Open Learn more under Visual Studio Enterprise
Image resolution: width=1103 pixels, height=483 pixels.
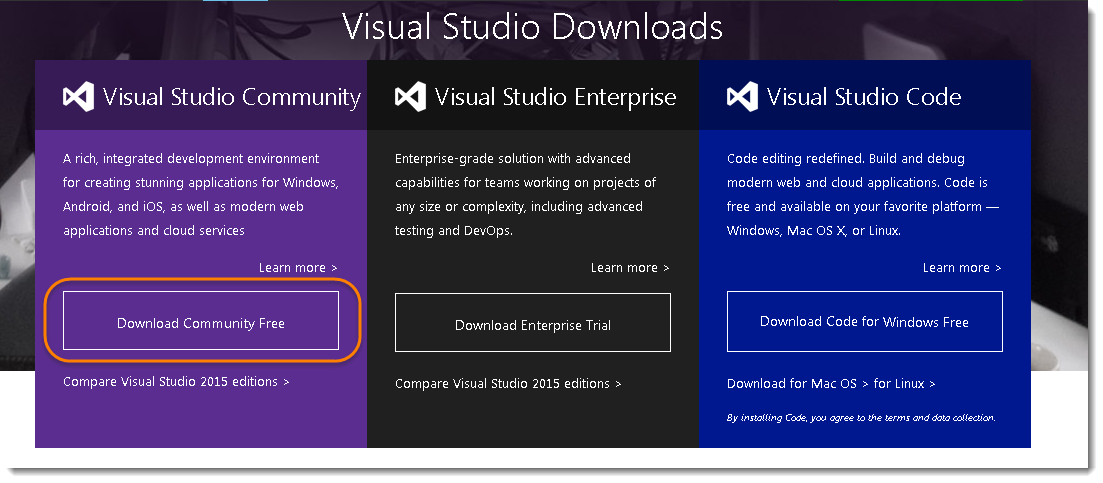[630, 268]
